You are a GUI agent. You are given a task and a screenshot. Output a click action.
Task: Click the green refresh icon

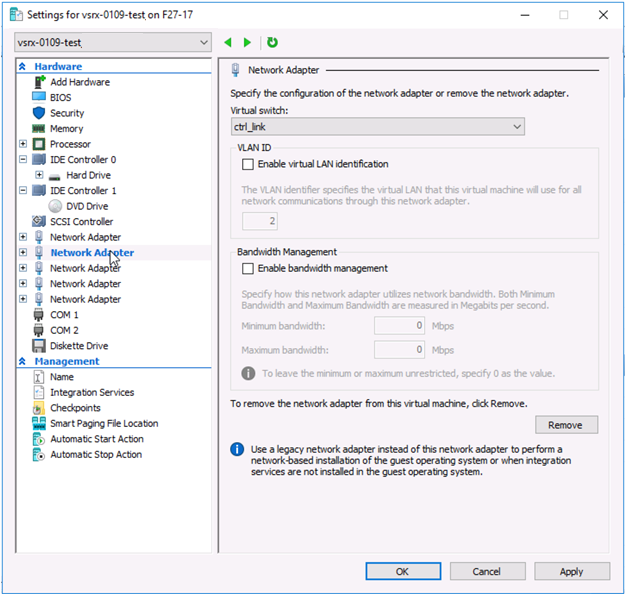[x=272, y=42]
